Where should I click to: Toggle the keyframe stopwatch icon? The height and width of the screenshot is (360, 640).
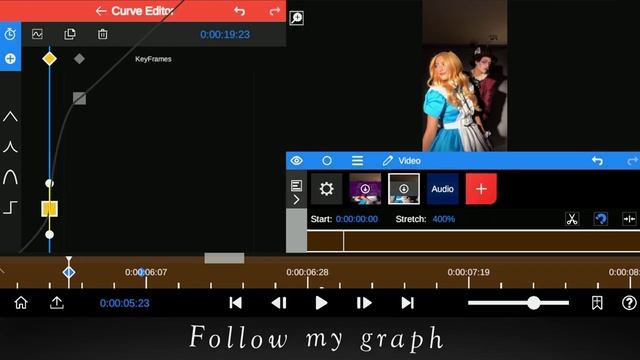10,34
